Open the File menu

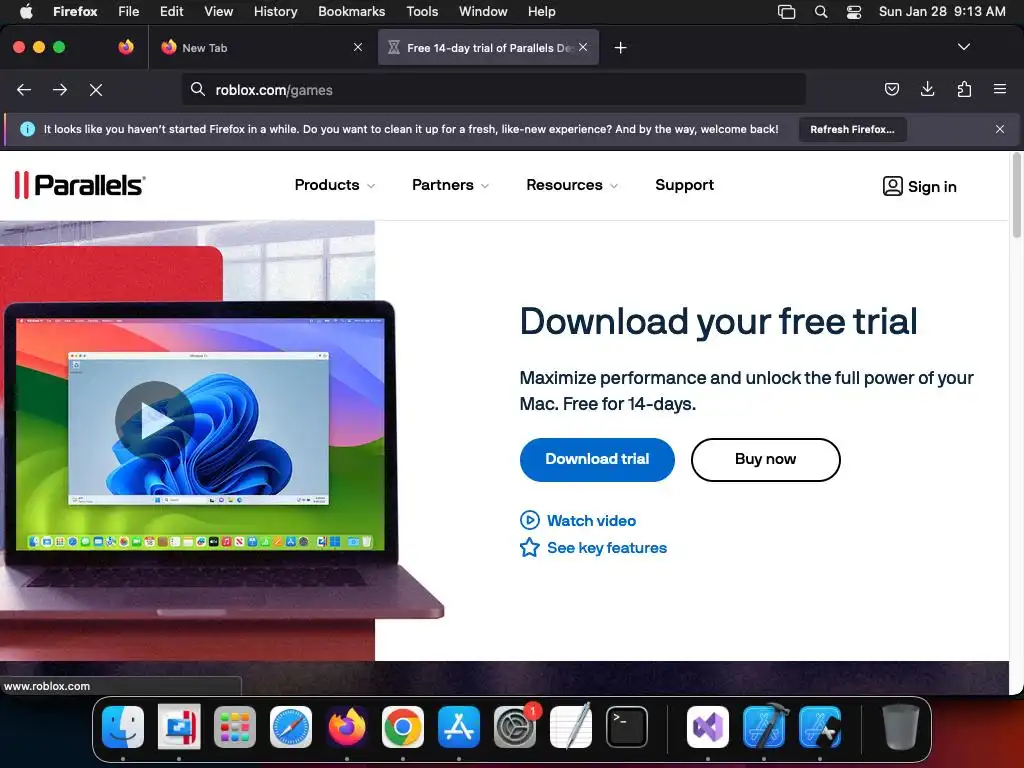(129, 11)
